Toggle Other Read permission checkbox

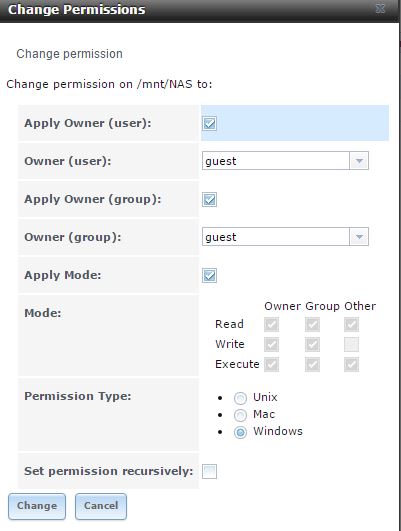[x=352, y=324]
